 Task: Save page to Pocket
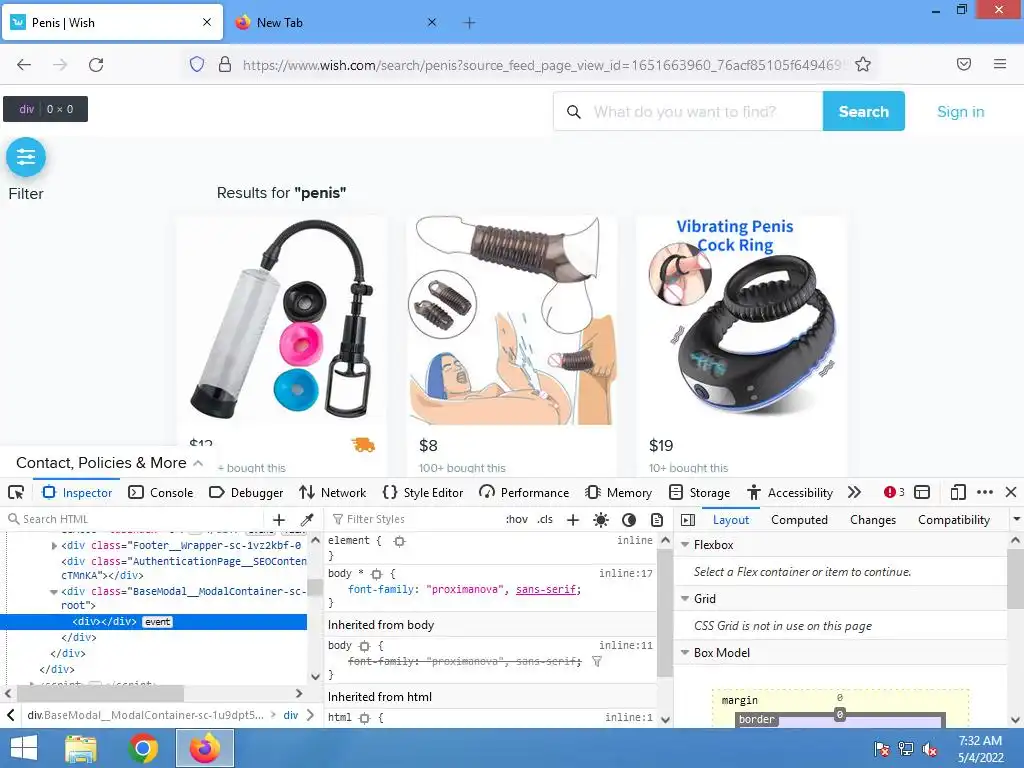point(963,64)
